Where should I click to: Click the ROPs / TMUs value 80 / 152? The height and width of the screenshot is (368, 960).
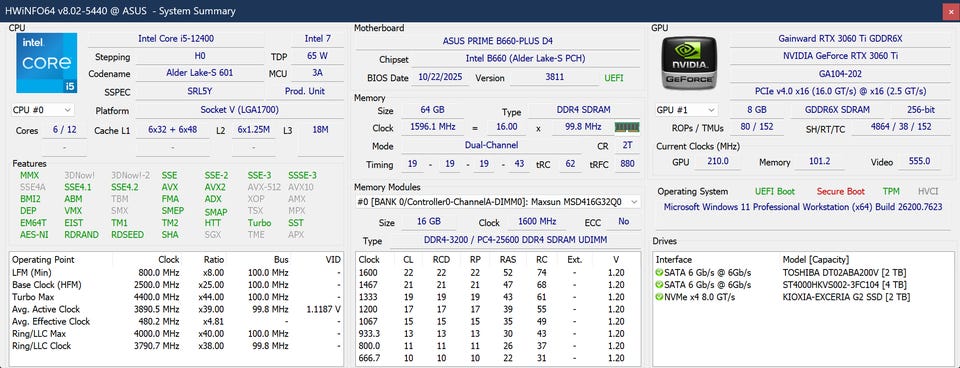[x=756, y=127]
